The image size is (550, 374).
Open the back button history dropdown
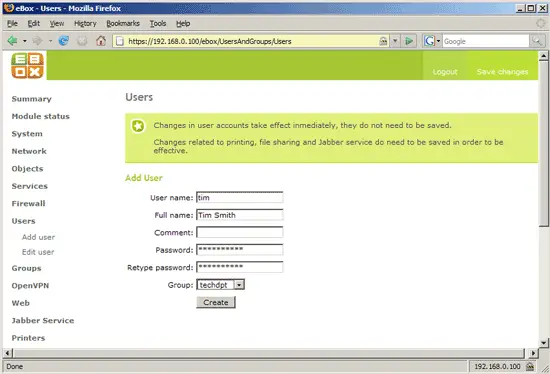coord(25,41)
